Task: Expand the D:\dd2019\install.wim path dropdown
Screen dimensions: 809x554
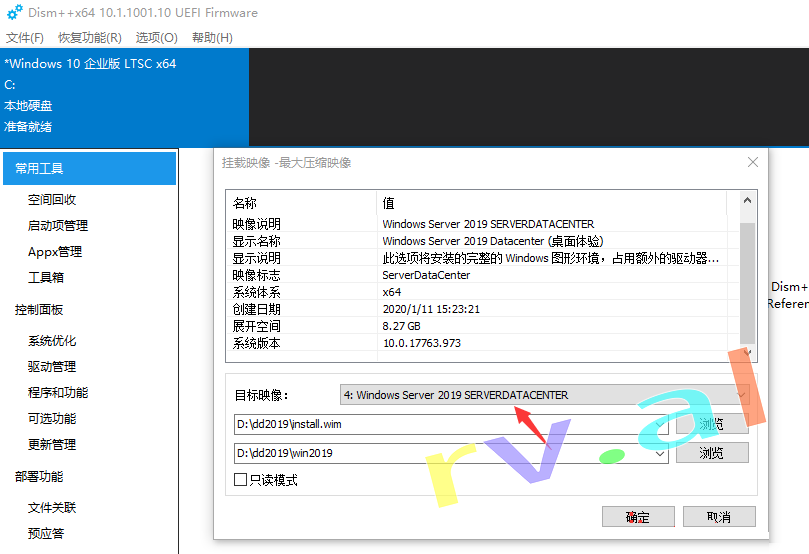Action: 660,425
